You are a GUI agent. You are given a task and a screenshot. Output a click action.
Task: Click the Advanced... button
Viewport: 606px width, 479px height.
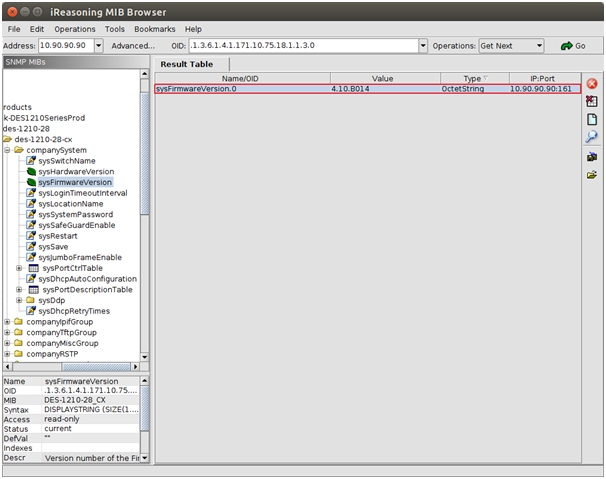tap(133, 46)
